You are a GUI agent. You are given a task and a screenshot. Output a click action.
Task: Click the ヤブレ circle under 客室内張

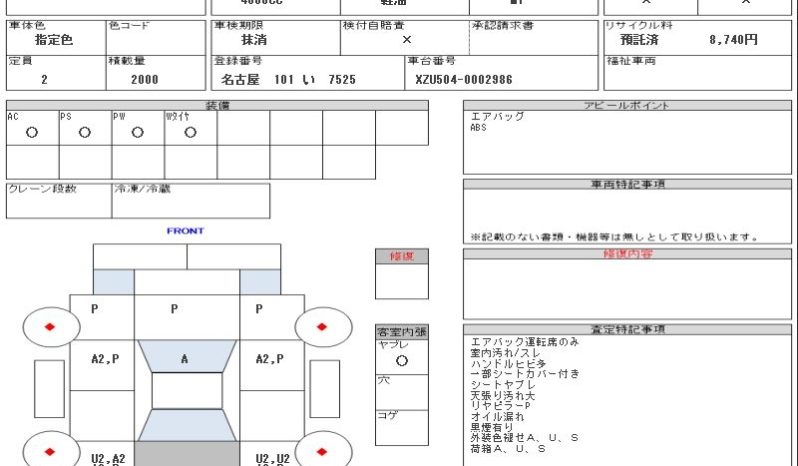click(402, 361)
